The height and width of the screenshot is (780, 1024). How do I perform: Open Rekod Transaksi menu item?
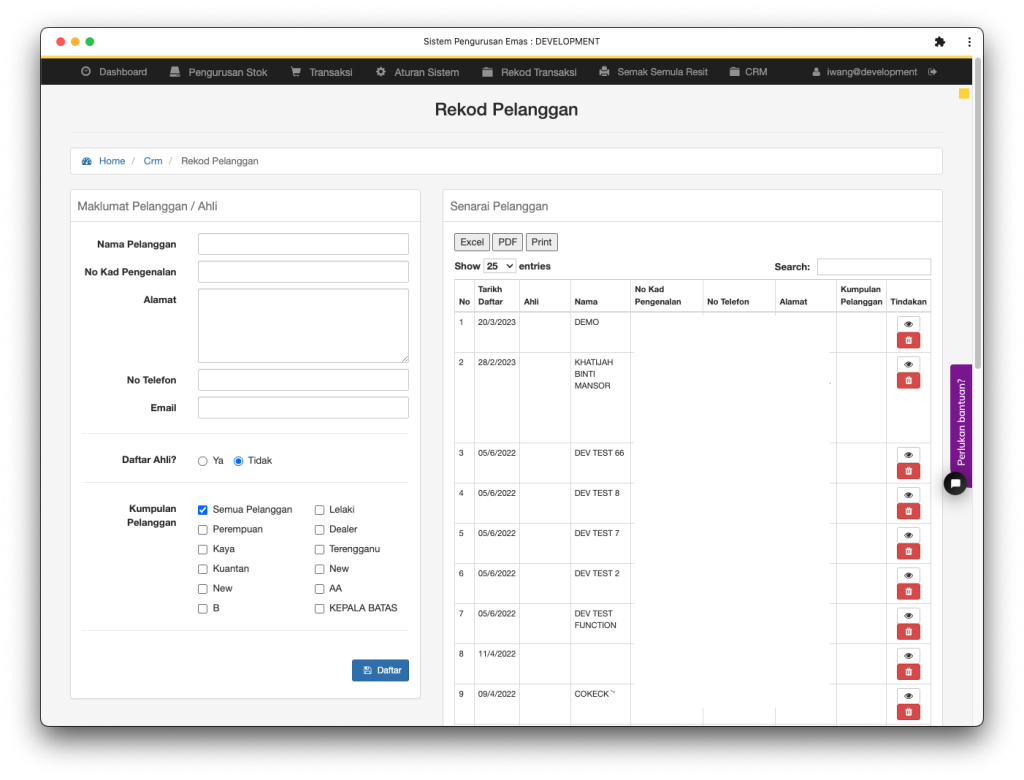click(529, 72)
